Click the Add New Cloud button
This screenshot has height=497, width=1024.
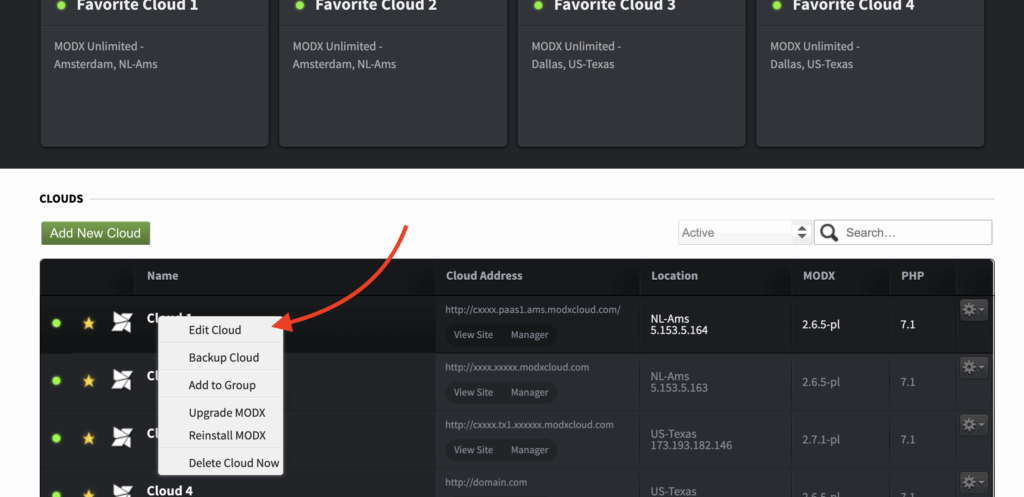click(95, 233)
